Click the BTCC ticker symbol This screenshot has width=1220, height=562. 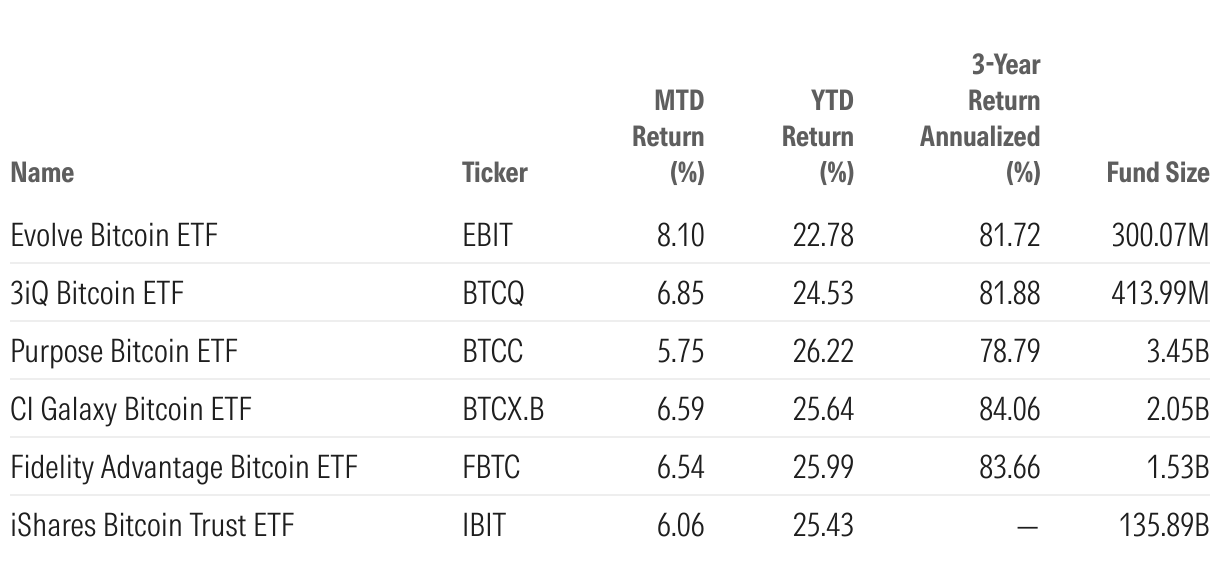coord(492,352)
